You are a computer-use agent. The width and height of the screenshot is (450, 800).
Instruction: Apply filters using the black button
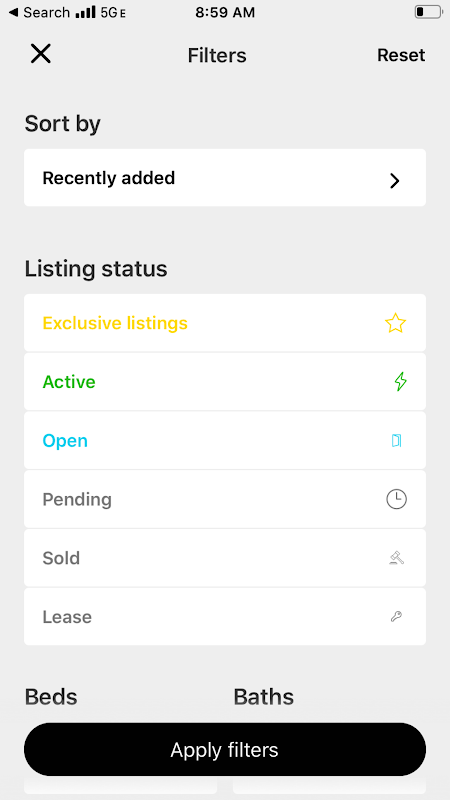225,749
